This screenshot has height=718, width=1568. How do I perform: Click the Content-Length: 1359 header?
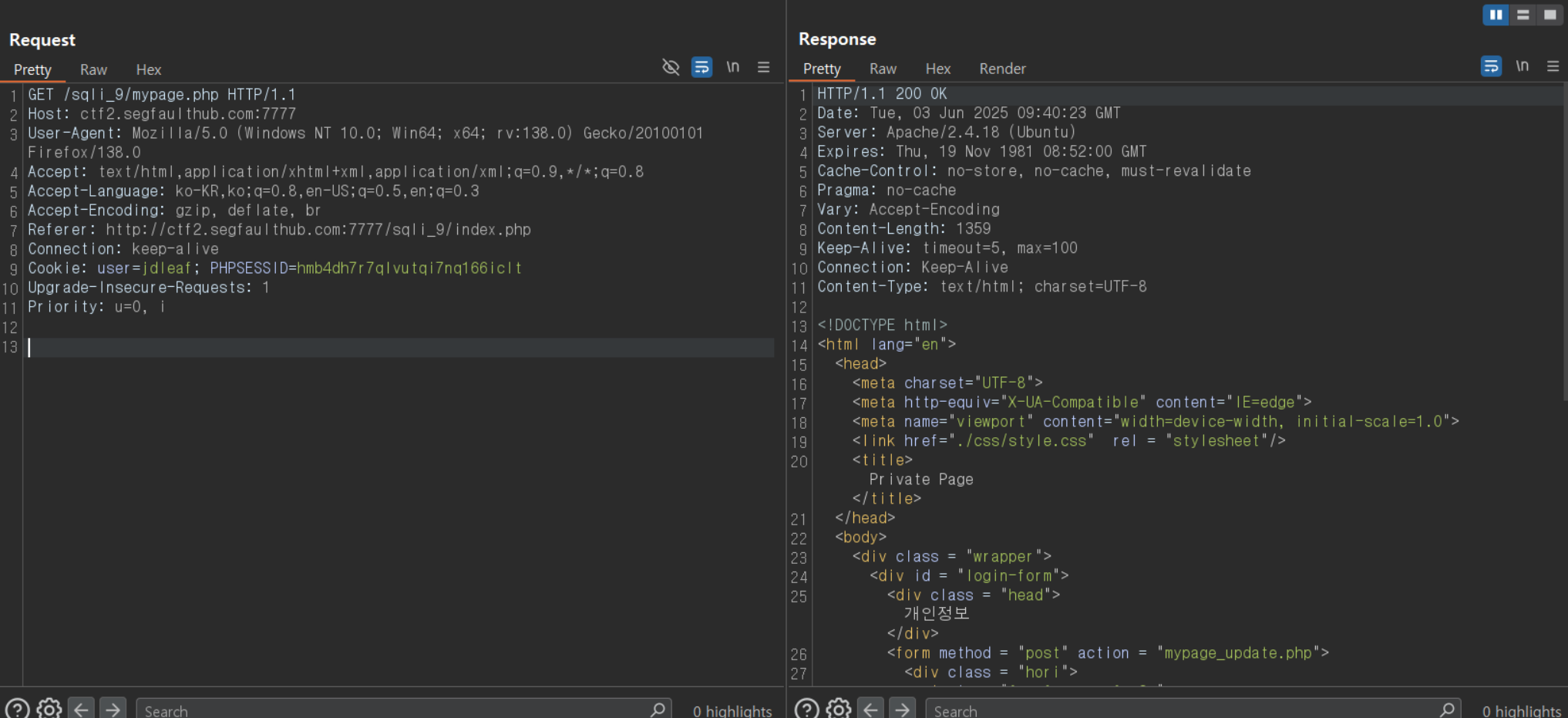click(904, 228)
